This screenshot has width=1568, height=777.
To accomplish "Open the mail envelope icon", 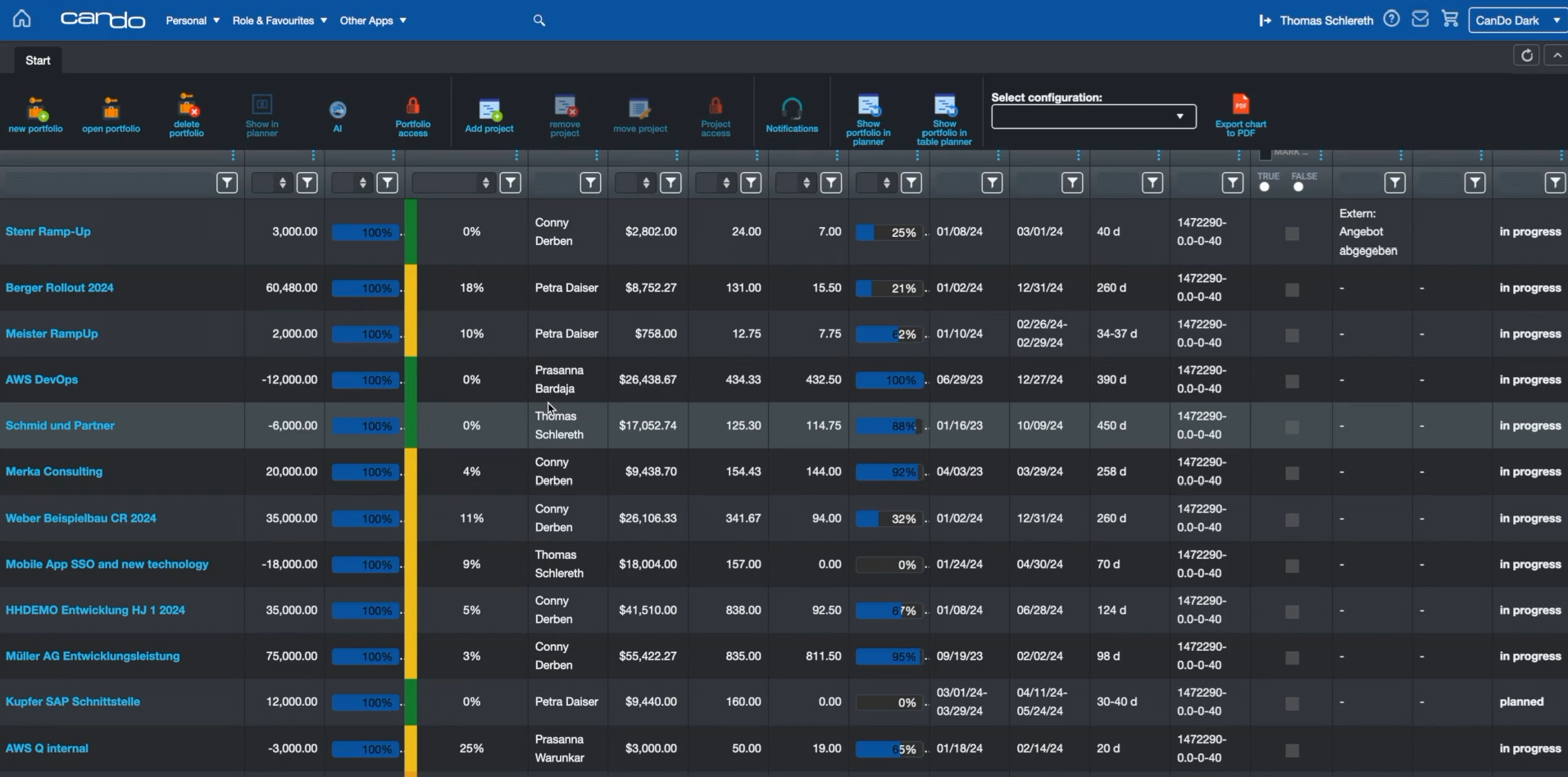I will pos(1420,19).
